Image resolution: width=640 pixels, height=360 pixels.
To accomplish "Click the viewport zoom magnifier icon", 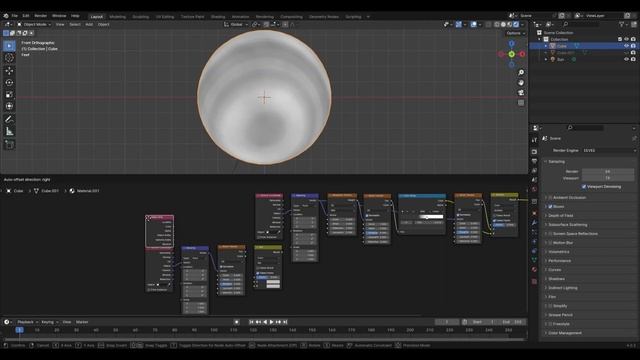I will [521, 73].
